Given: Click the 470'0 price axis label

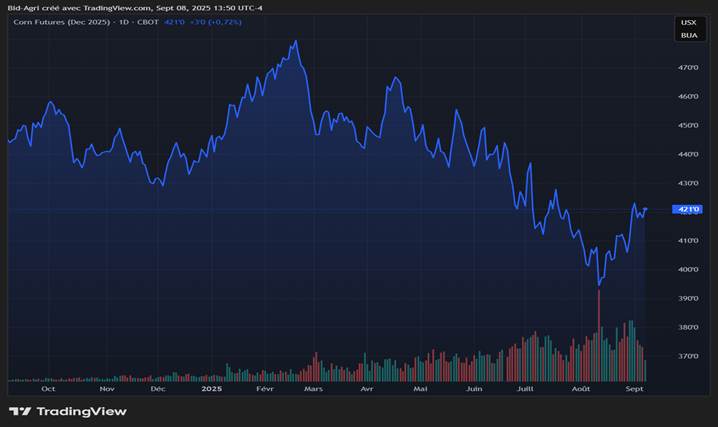Looking at the screenshot, I should (x=688, y=67).
